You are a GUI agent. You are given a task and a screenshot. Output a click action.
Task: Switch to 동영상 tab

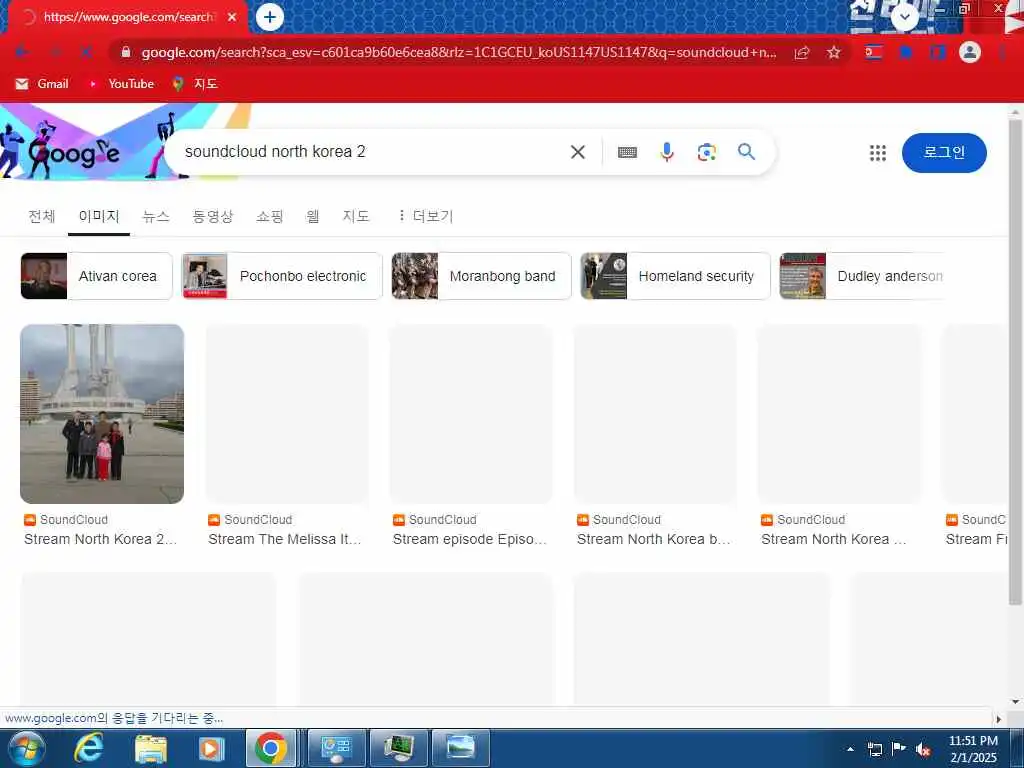coord(212,216)
